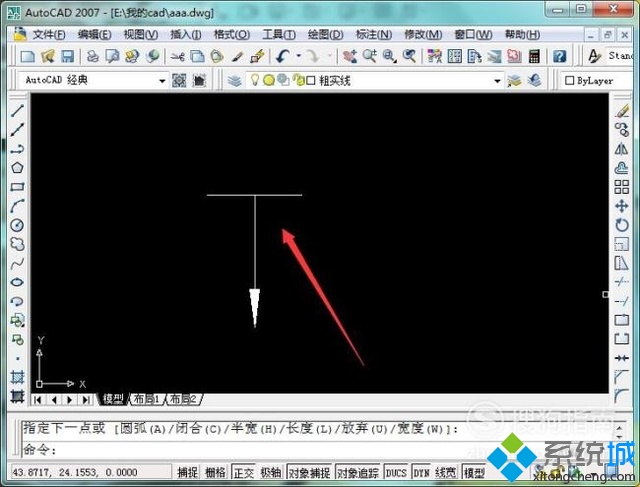Image resolution: width=640 pixels, height=487 pixels.
Task: Click the 模型 status bar button
Action: pyautogui.click(x=473, y=472)
